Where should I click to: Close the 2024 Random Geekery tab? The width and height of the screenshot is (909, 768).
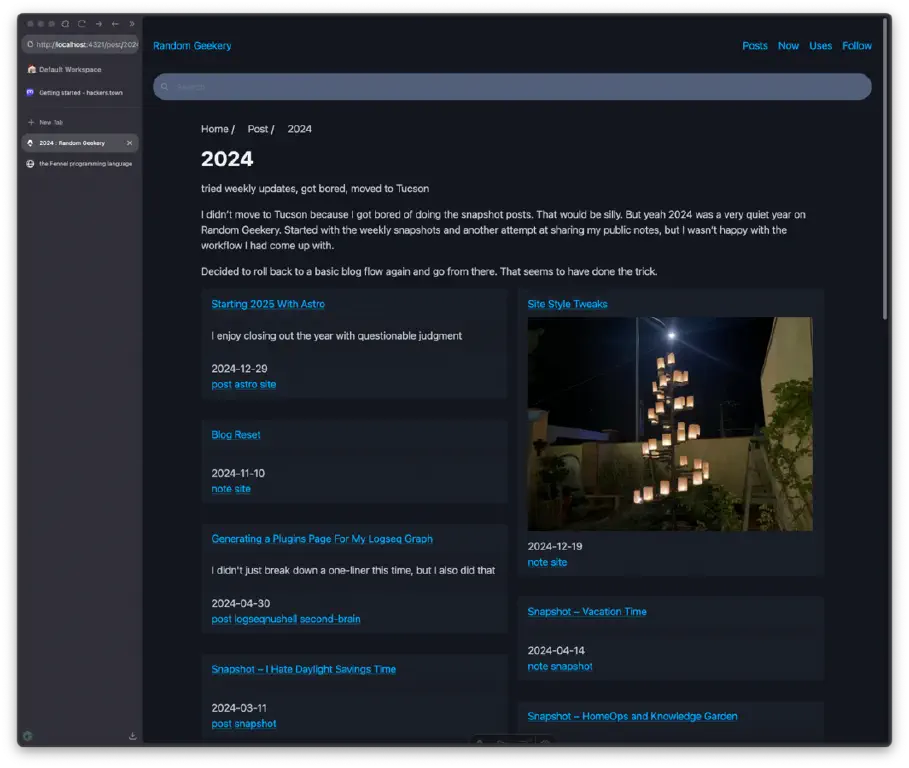tap(129, 143)
